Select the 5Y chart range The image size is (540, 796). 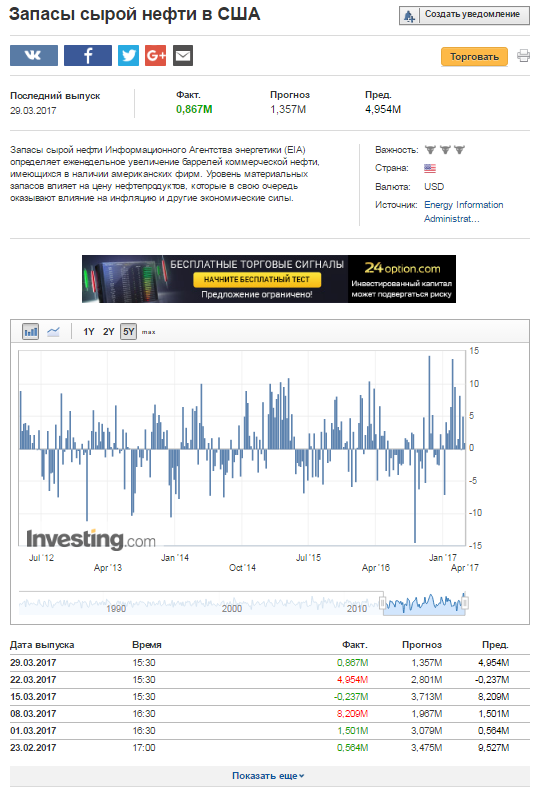point(128,332)
